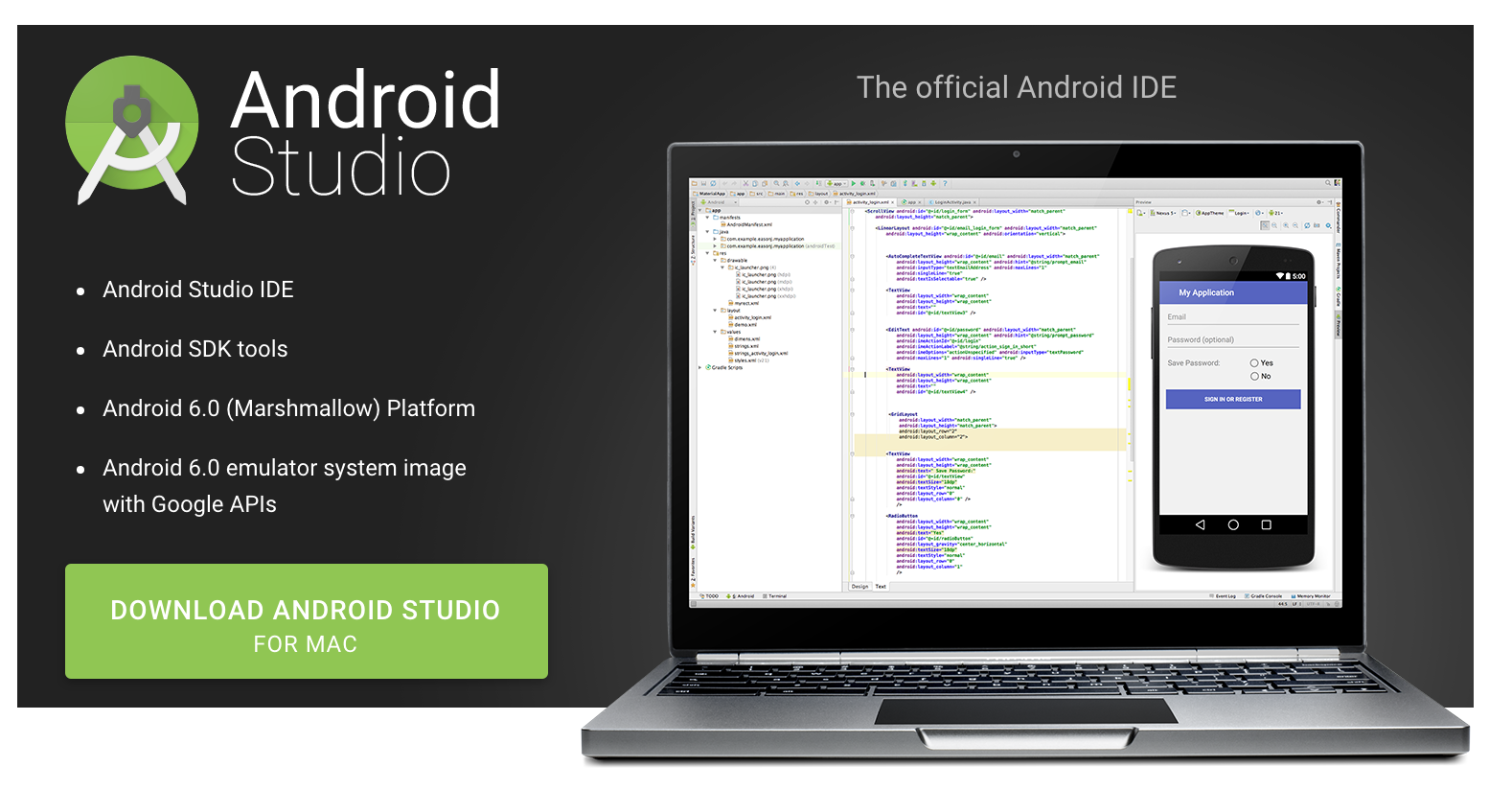
Task: Select demo.xml in the project tree
Action: coord(743,325)
